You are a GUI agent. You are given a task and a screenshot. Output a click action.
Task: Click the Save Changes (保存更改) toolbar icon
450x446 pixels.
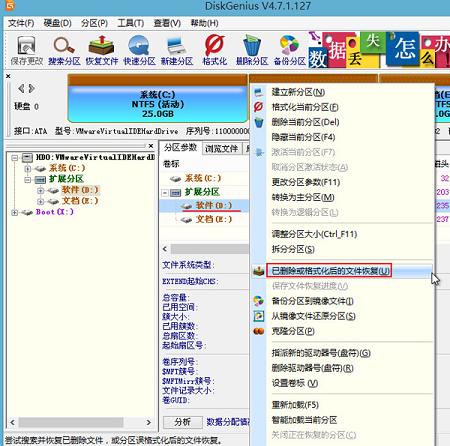click(27, 50)
